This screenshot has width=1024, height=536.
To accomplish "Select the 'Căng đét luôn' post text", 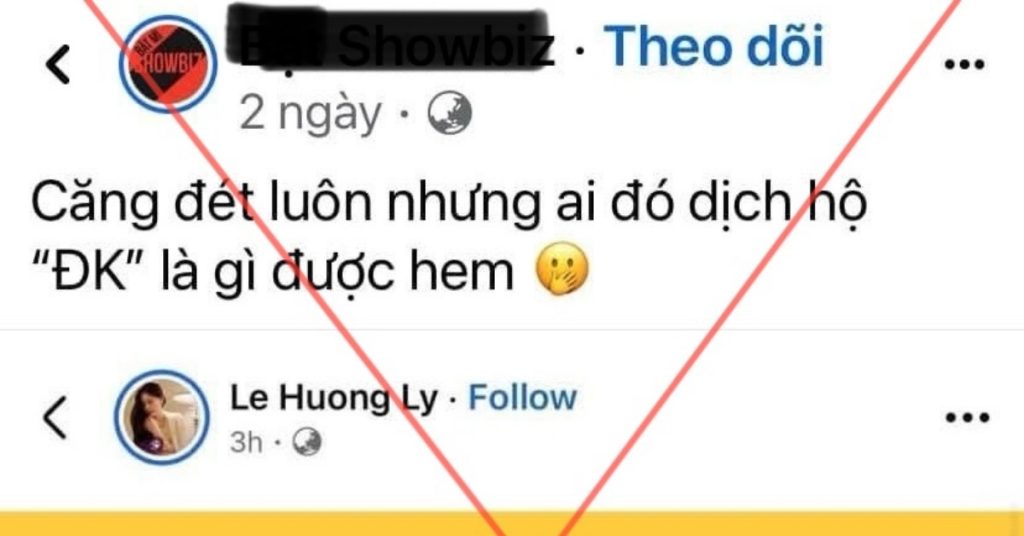I will click(449, 236).
